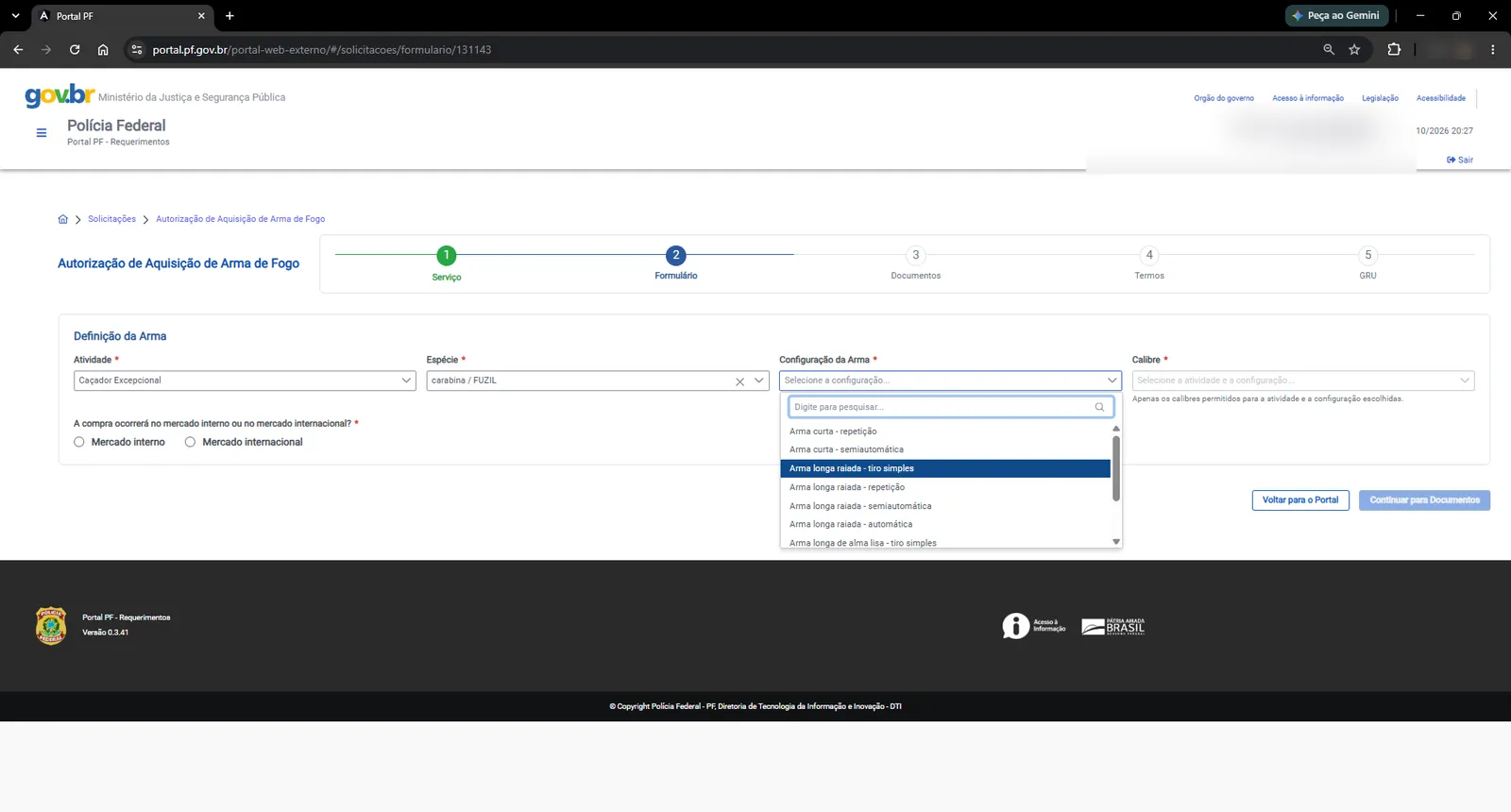Click the Legislação header link

tap(1380, 98)
